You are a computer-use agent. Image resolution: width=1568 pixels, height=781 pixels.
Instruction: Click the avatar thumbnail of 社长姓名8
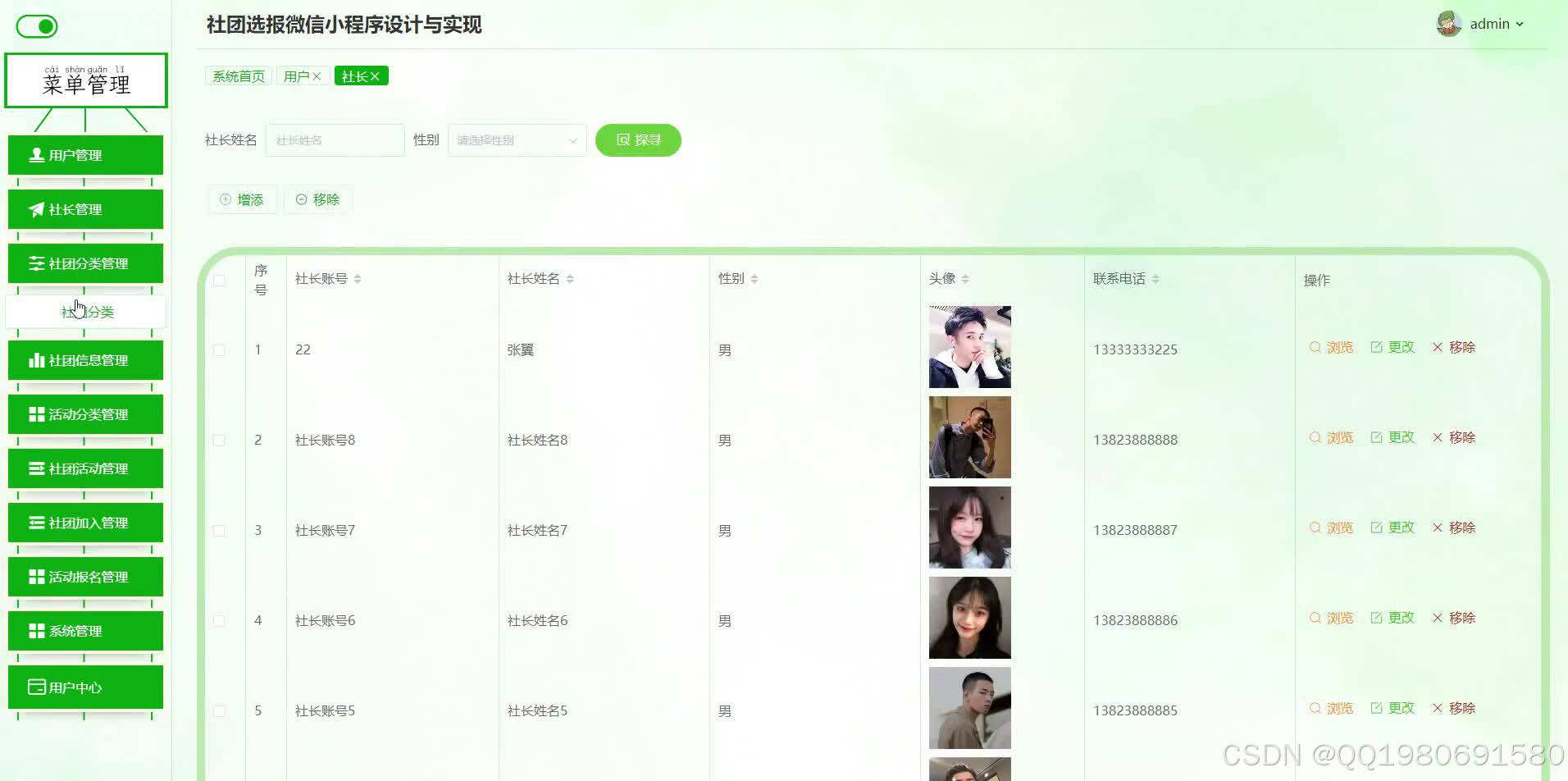[x=970, y=437]
